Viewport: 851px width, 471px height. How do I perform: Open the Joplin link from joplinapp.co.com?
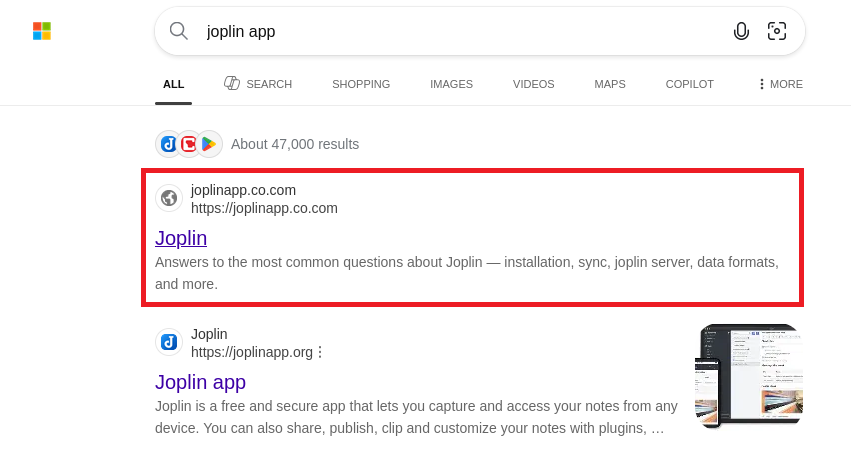click(181, 238)
